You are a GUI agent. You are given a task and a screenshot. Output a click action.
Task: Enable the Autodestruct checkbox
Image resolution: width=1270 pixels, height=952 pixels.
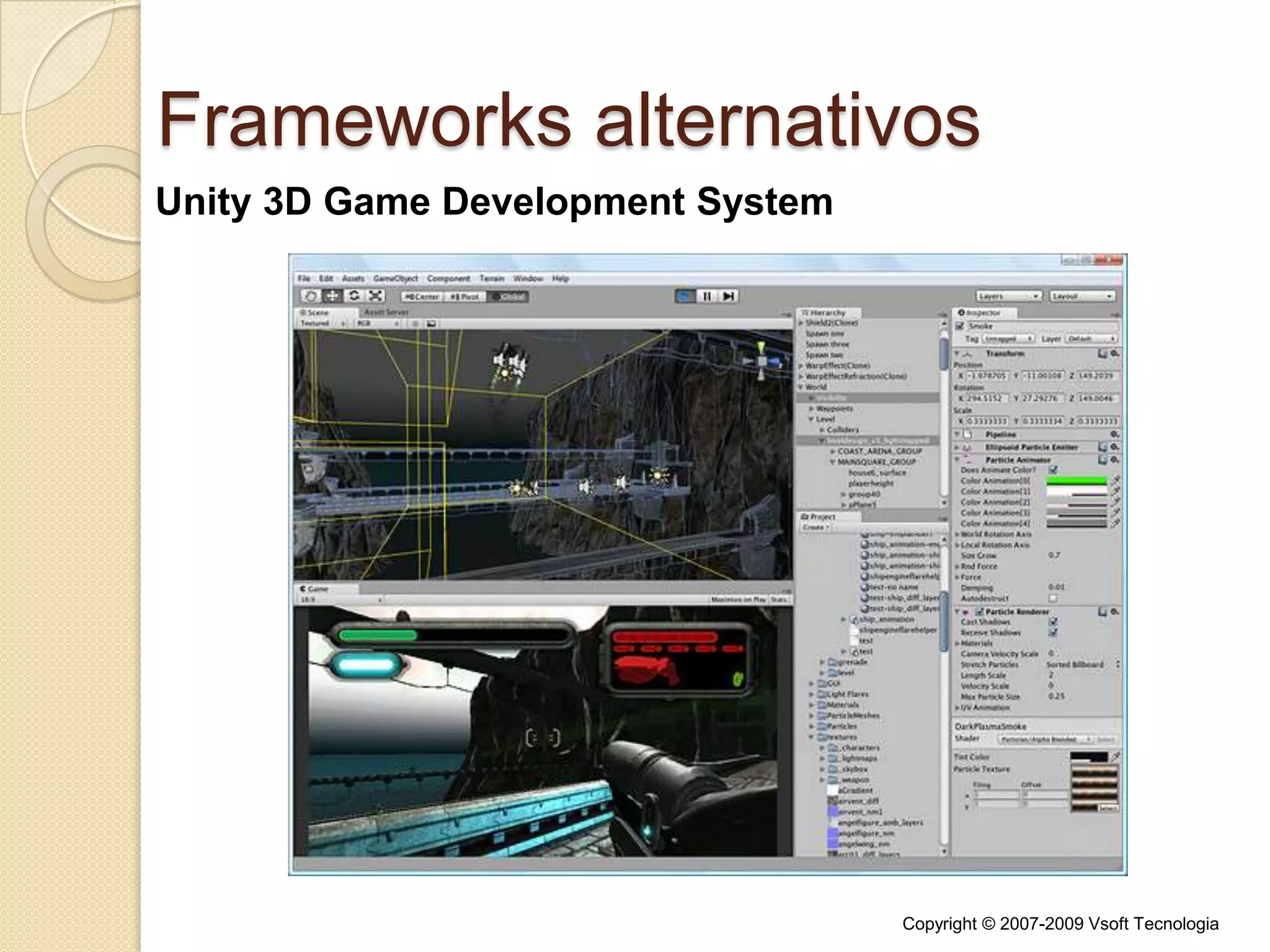point(1053,598)
